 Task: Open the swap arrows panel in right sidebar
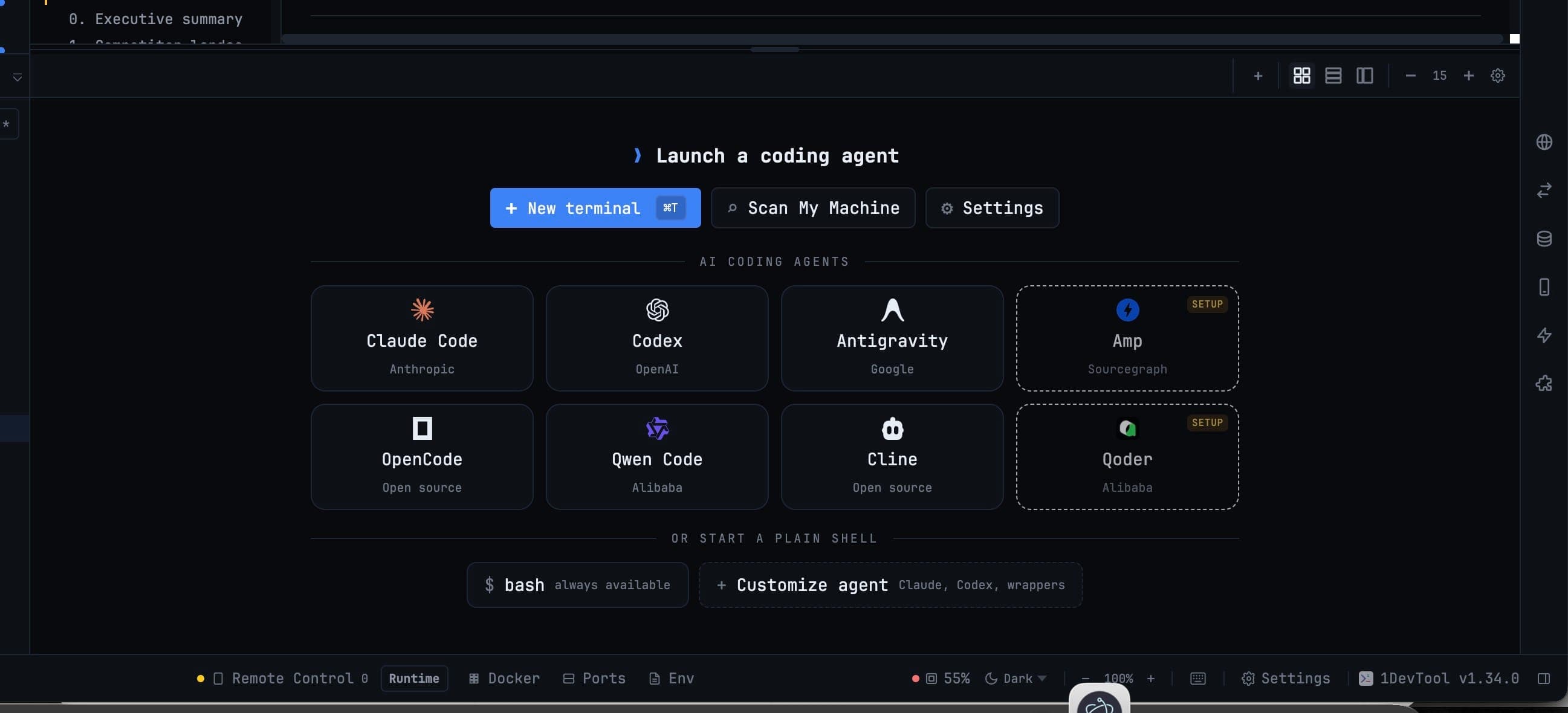point(1544,190)
